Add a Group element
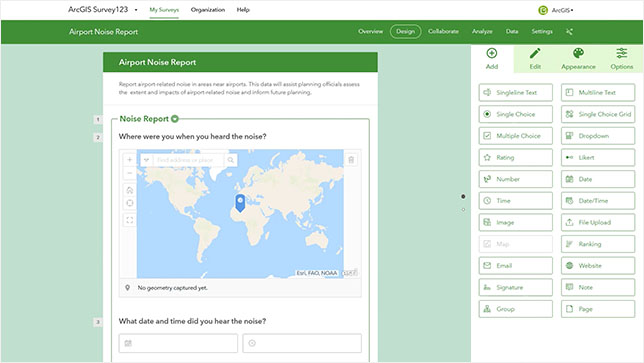This screenshot has height=363, width=644. pyautogui.click(x=515, y=309)
